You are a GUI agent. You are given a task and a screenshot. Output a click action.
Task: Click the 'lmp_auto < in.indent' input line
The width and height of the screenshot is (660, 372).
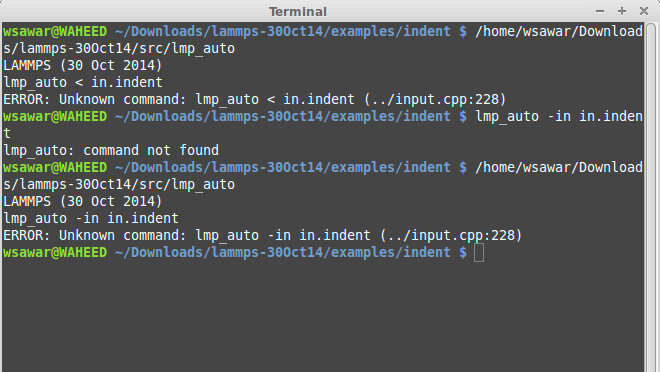tap(83, 83)
